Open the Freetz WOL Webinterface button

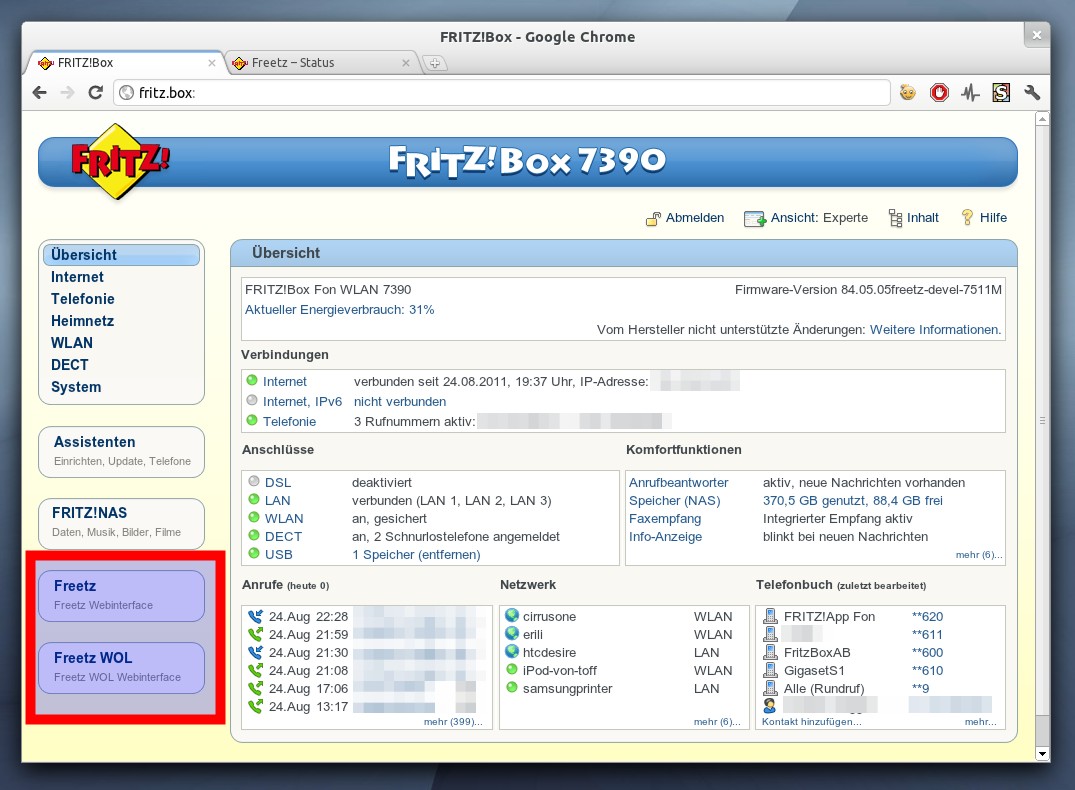pos(121,666)
